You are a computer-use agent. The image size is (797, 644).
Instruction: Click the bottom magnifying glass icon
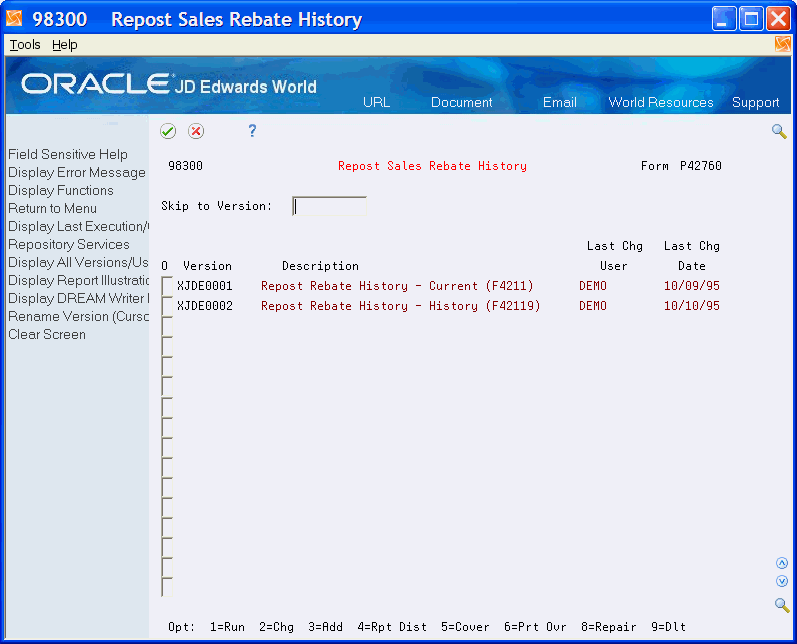point(782,605)
